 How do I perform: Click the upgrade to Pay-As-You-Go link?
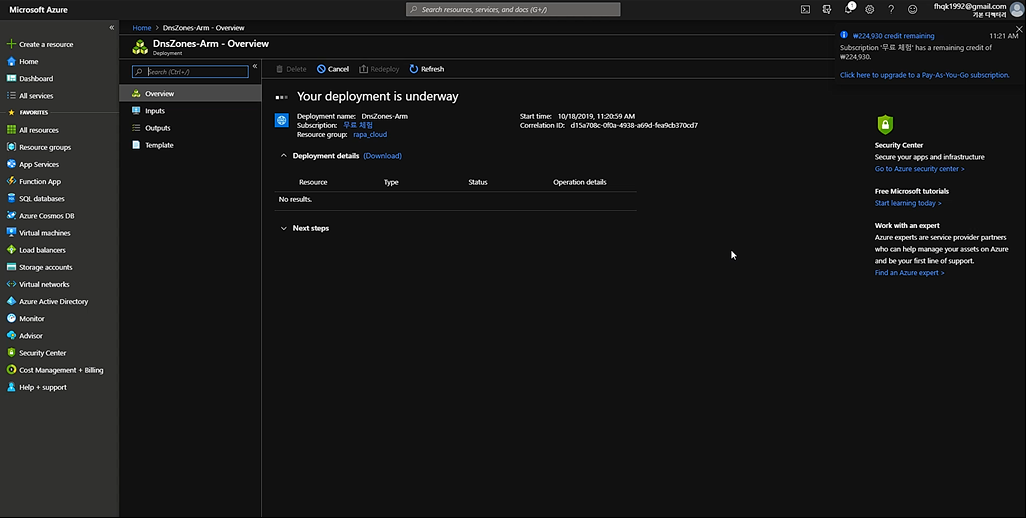tap(925, 75)
